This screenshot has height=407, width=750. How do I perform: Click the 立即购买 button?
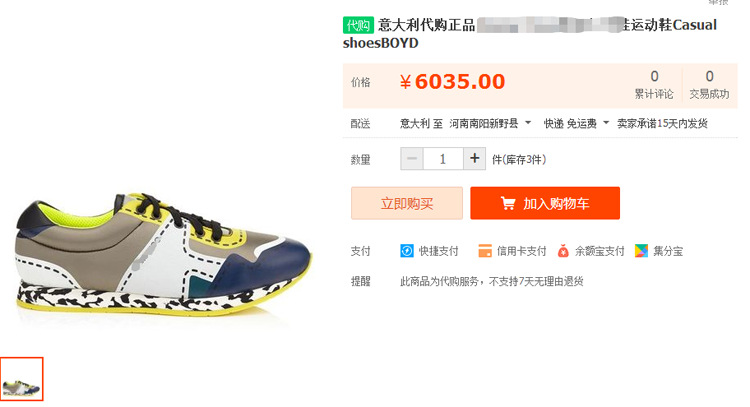[x=407, y=203]
